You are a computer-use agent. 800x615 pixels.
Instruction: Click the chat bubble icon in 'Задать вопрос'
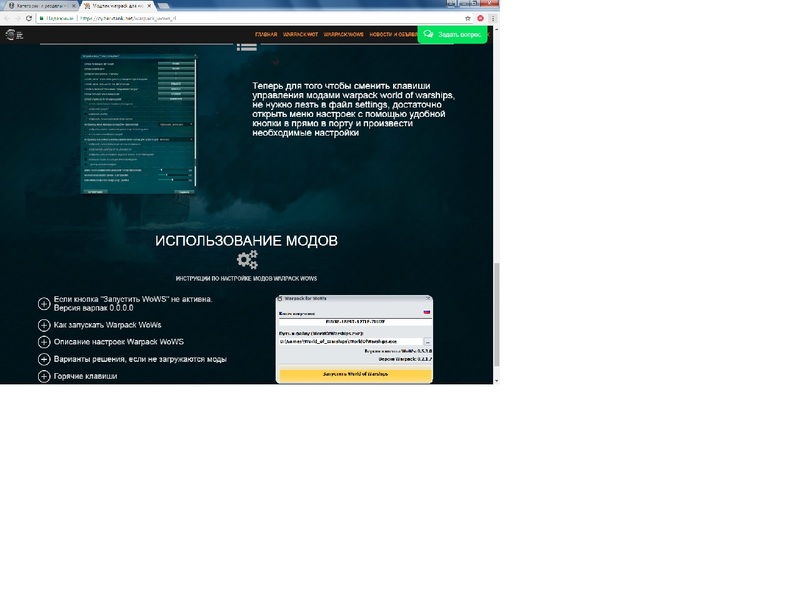click(429, 34)
